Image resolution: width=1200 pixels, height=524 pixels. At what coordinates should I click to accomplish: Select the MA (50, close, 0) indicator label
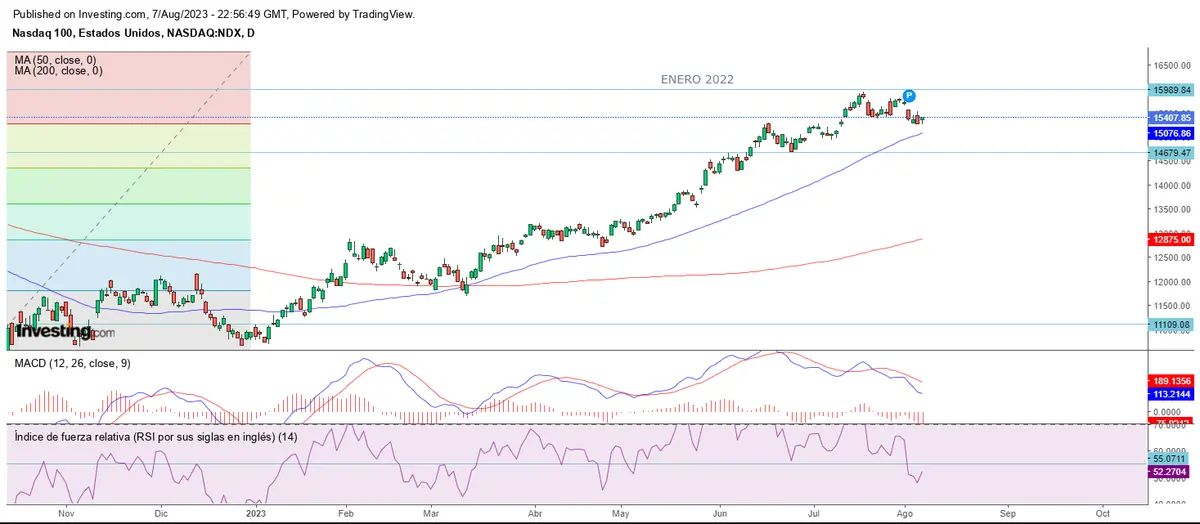click(58, 60)
